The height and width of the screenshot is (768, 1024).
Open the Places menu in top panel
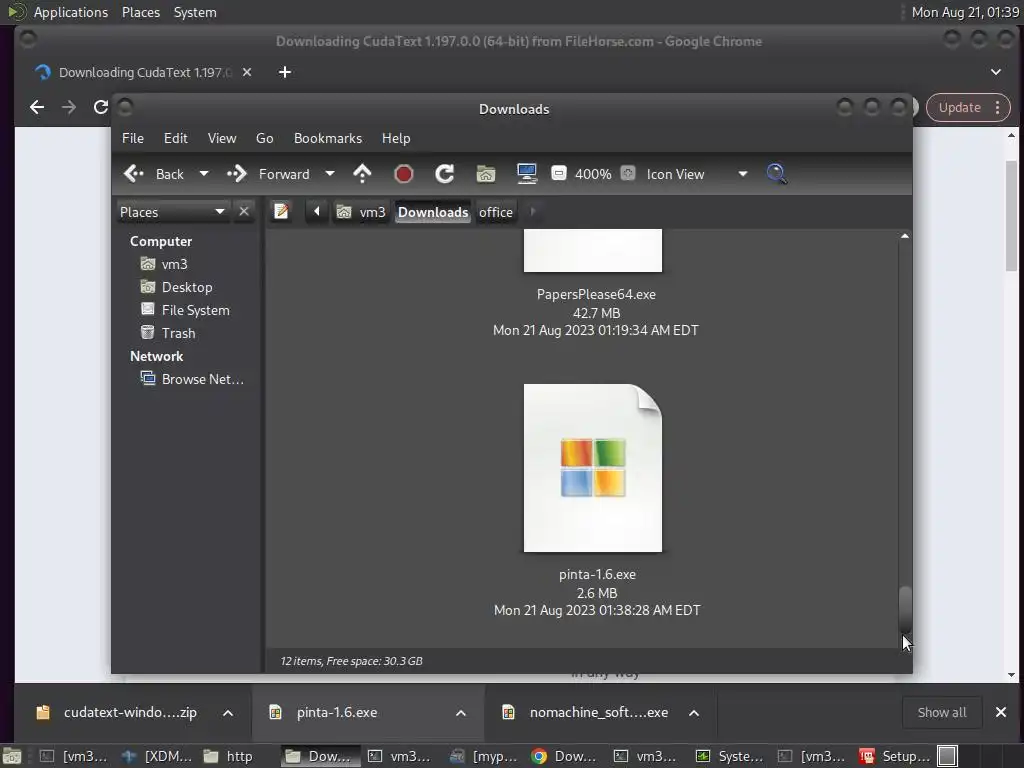[141, 12]
